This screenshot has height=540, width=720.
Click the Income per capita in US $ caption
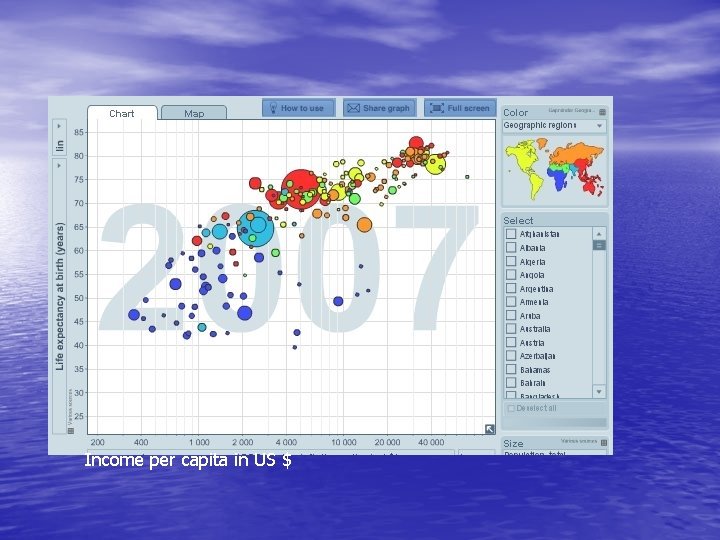point(188,460)
